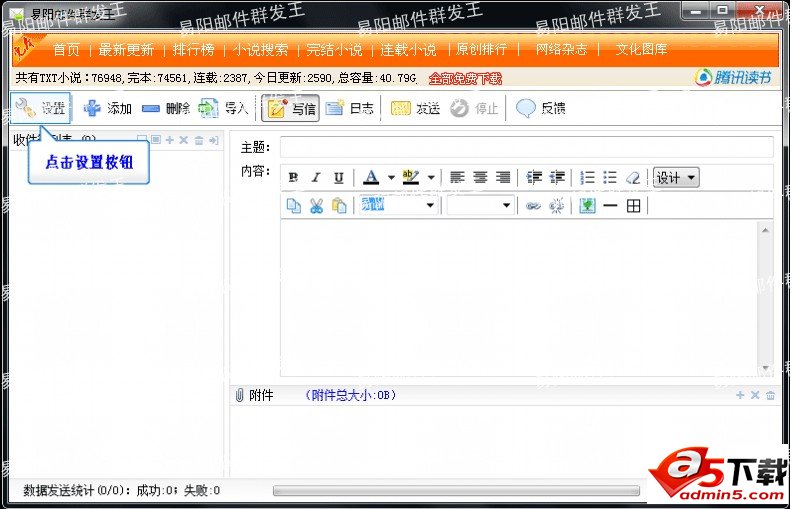Click the filled-square icon in recipient list header

156,140
